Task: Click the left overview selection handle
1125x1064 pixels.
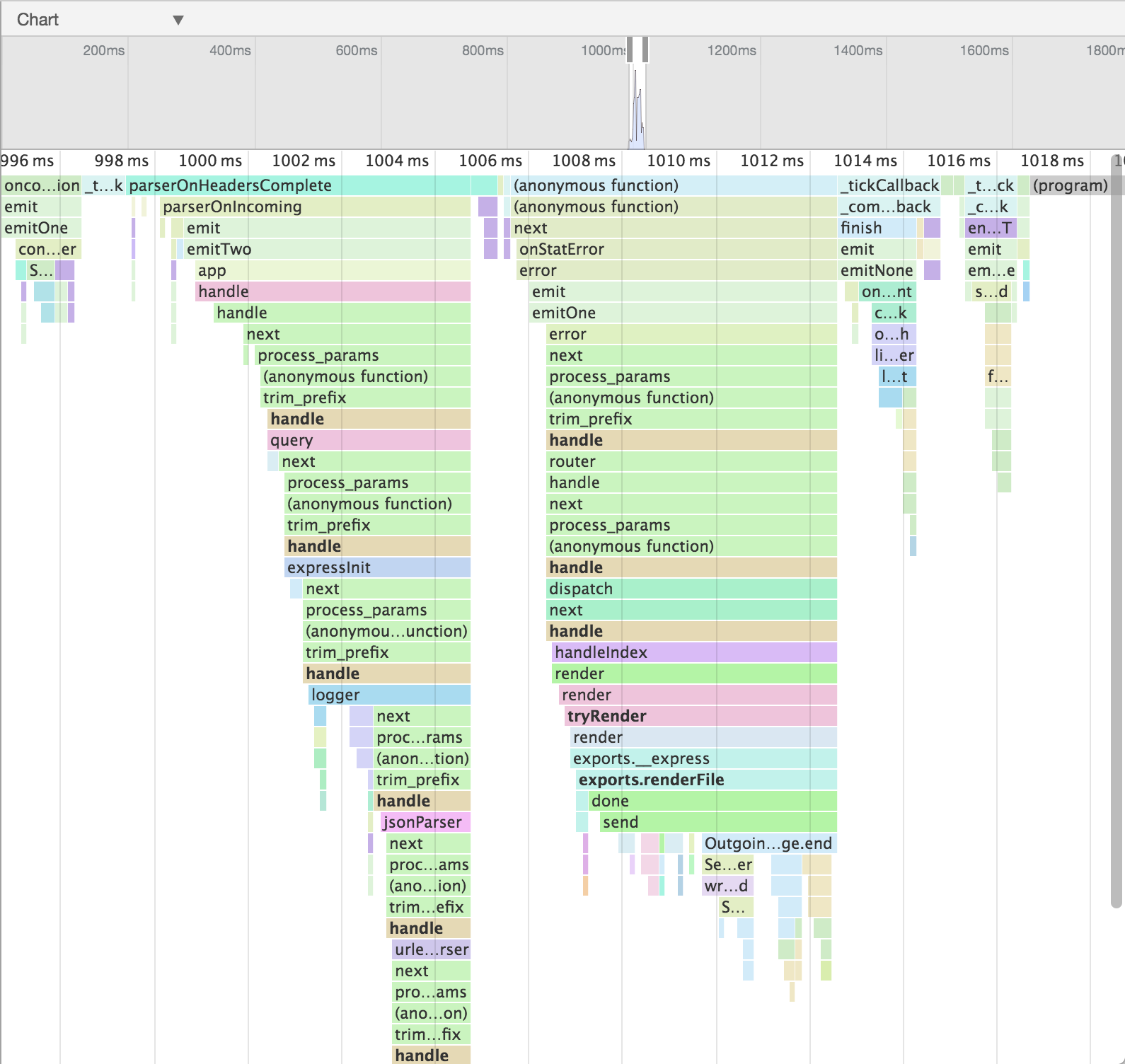Action: coord(630,50)
